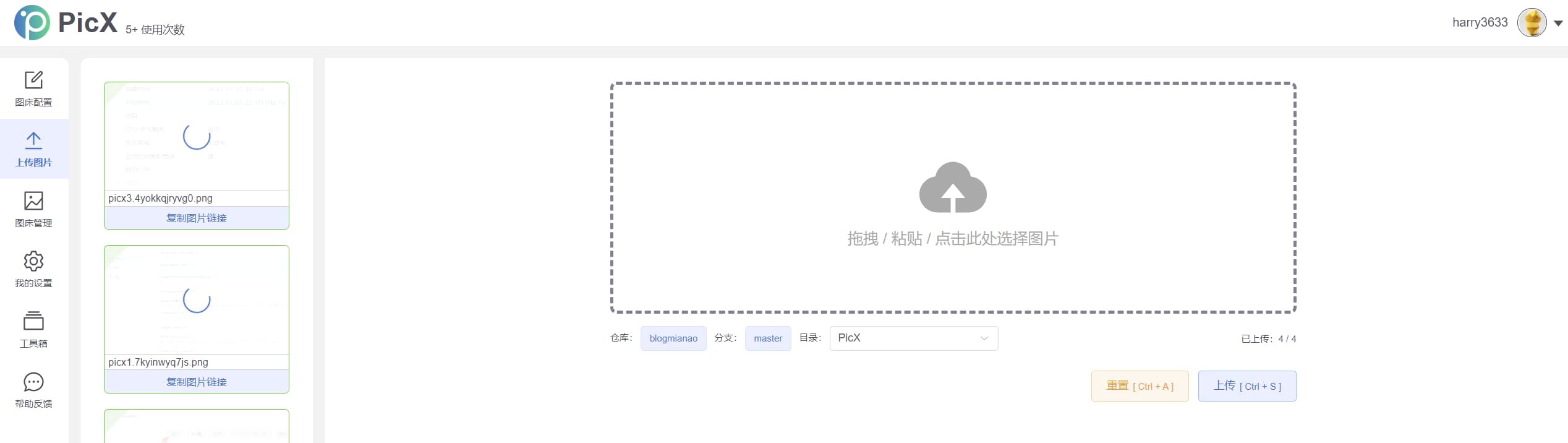Switch to 图床配置 menu label
1568x443 pixels.
click(x=33, y=103)
